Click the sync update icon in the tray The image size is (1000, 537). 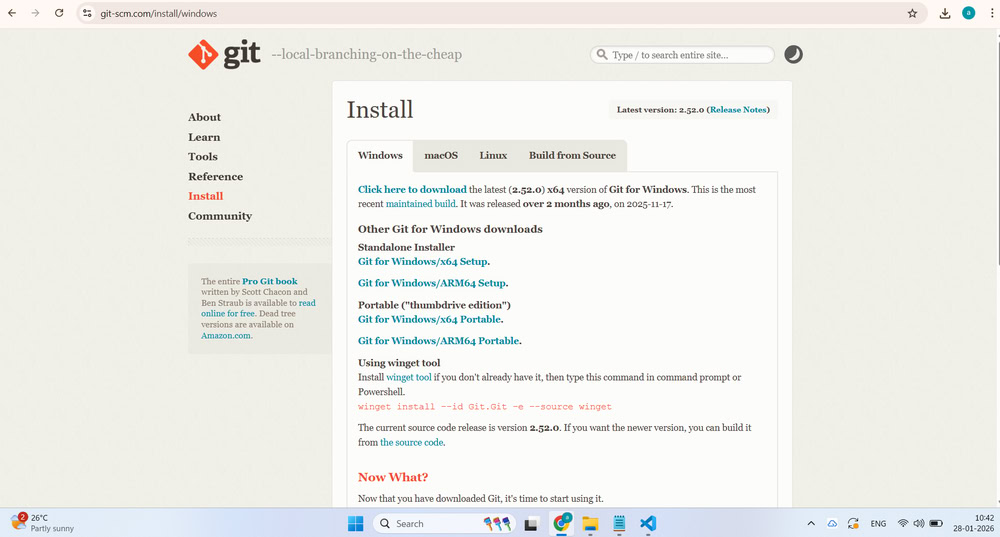pos(853,524)
